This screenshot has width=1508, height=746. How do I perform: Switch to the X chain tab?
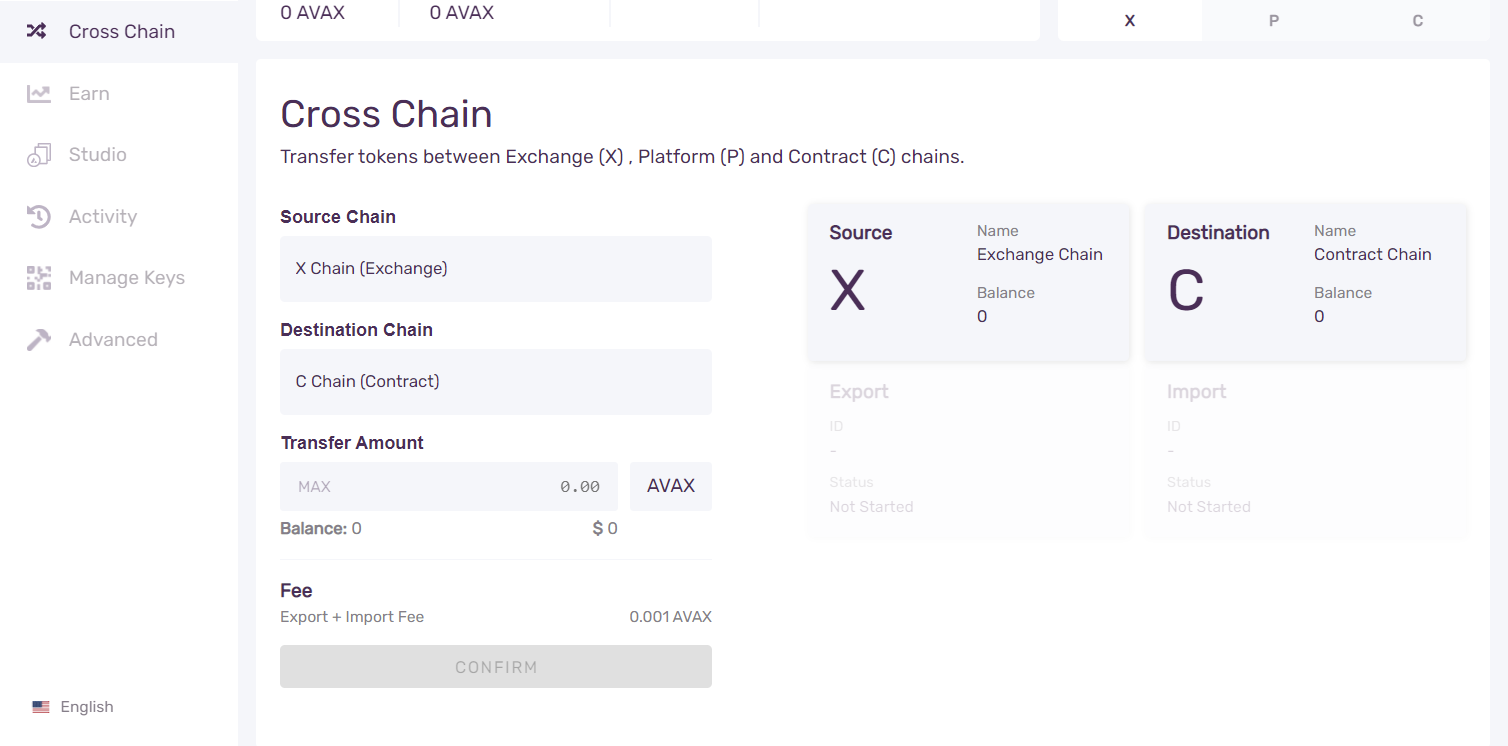1130,21
